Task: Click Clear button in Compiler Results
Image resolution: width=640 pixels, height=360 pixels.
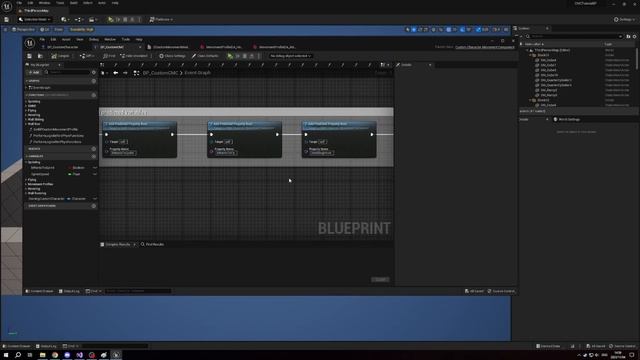Action: [380, 280]
